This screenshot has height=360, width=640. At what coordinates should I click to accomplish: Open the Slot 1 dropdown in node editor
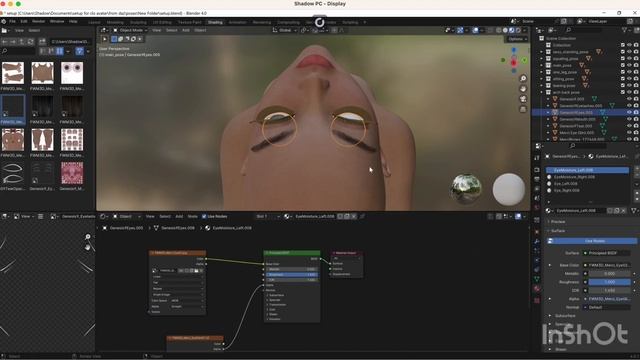pos(268,216)
